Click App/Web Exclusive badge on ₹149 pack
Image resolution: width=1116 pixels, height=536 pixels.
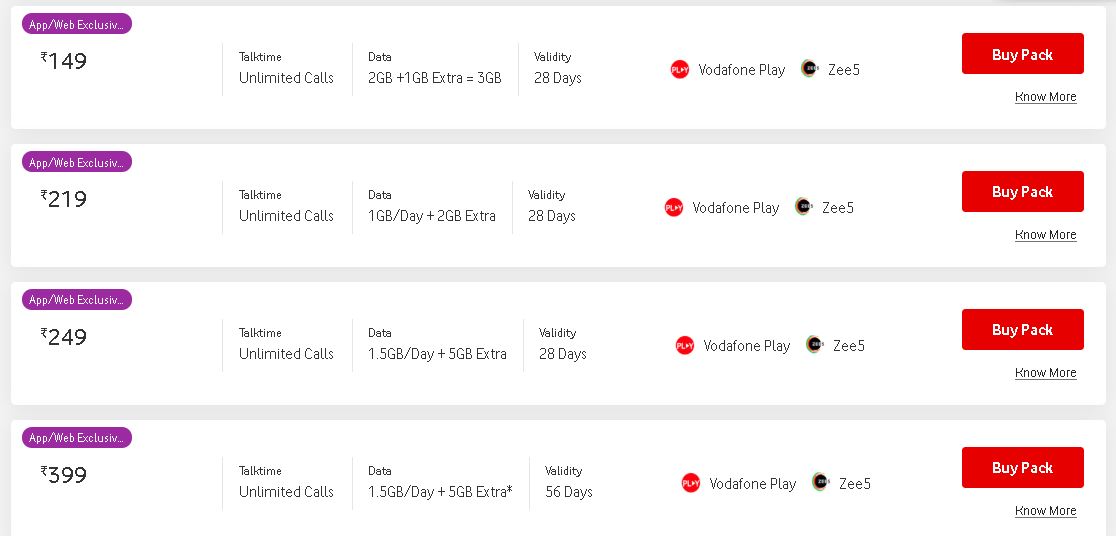77,24
